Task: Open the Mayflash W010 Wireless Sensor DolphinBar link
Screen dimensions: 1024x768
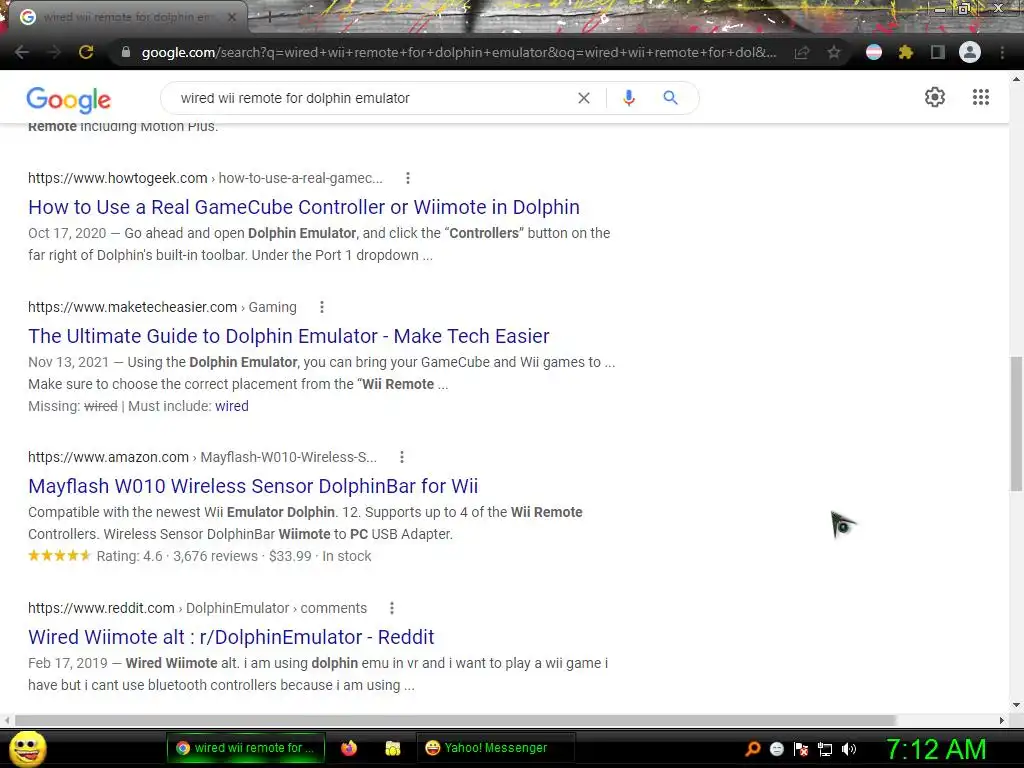Action: [x=253, y=486]
